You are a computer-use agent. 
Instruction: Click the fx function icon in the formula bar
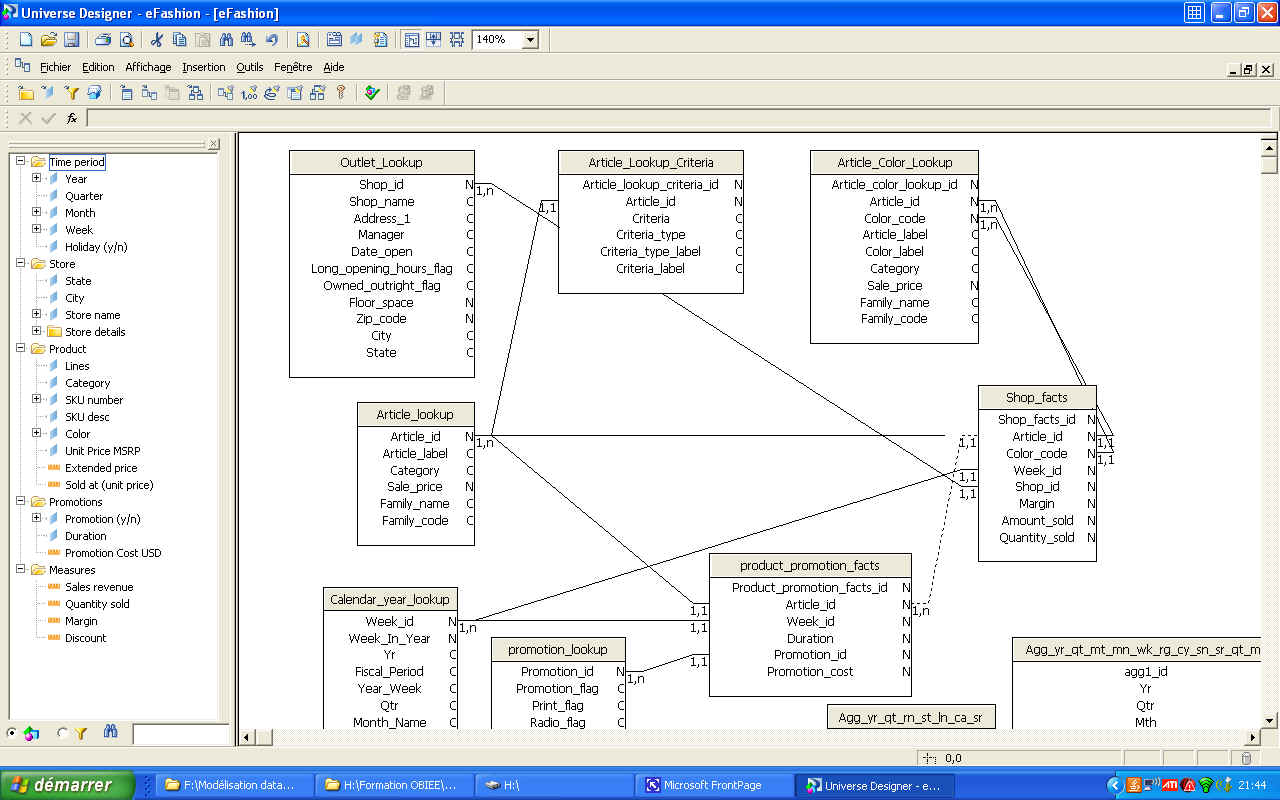[72, 118]
